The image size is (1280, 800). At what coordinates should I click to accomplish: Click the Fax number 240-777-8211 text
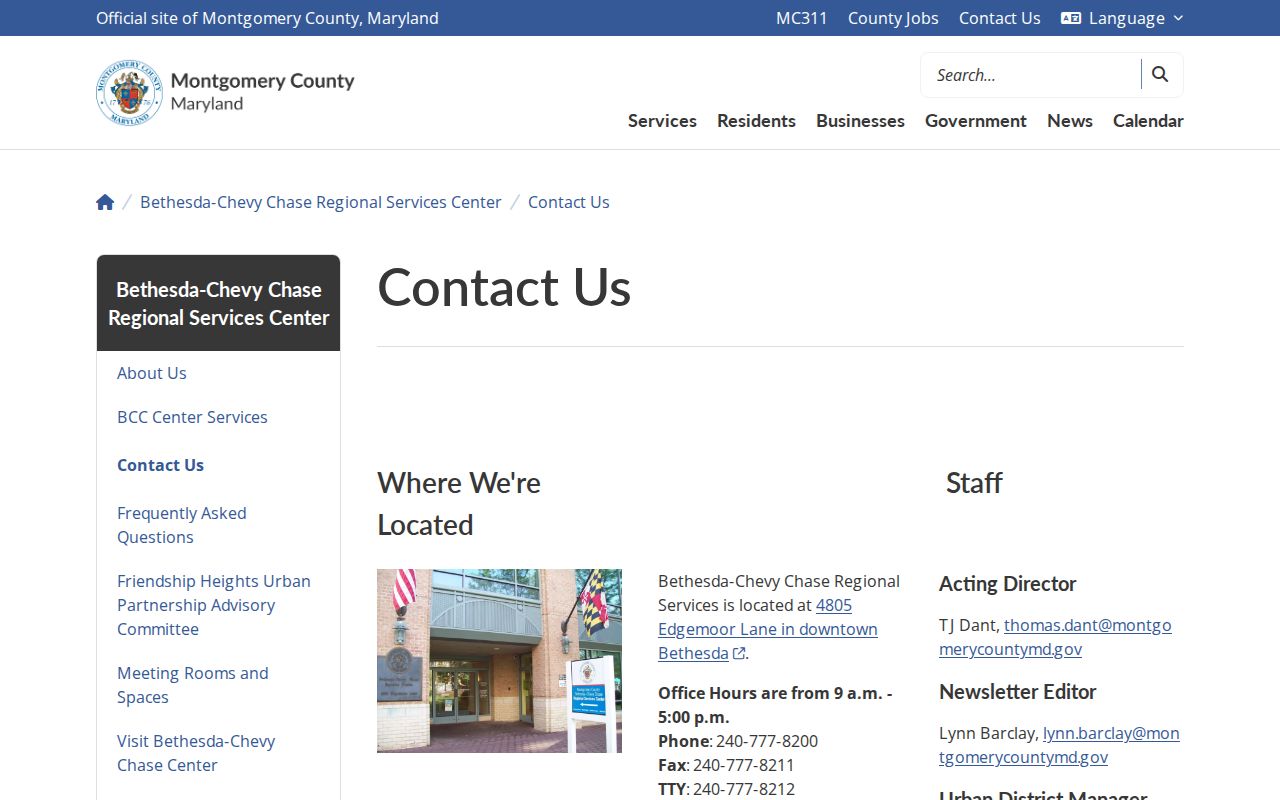coord(744,765)
